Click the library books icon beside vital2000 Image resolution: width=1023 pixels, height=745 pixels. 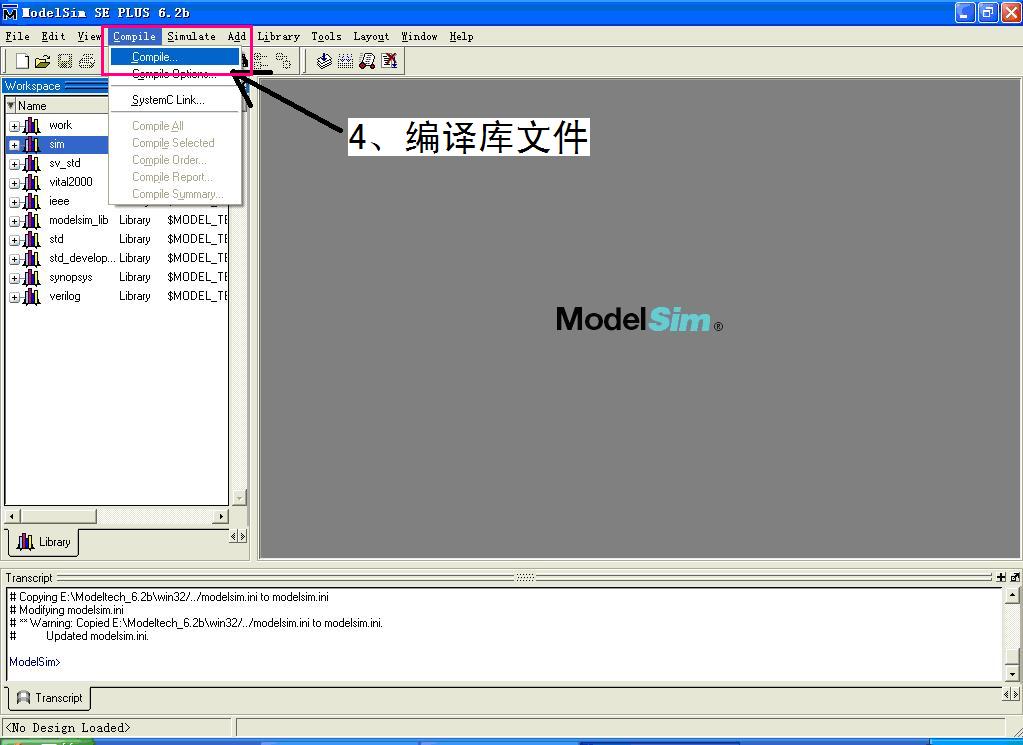point(31,183)
